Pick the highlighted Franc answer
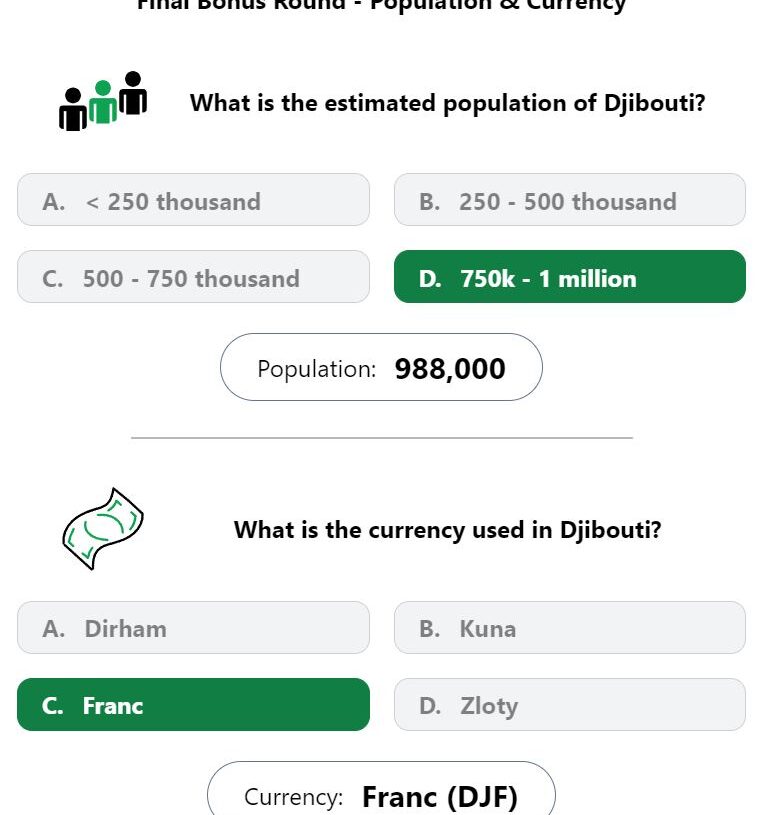The width and height of the screenshot is (762, 815). [x=193, y=704]
